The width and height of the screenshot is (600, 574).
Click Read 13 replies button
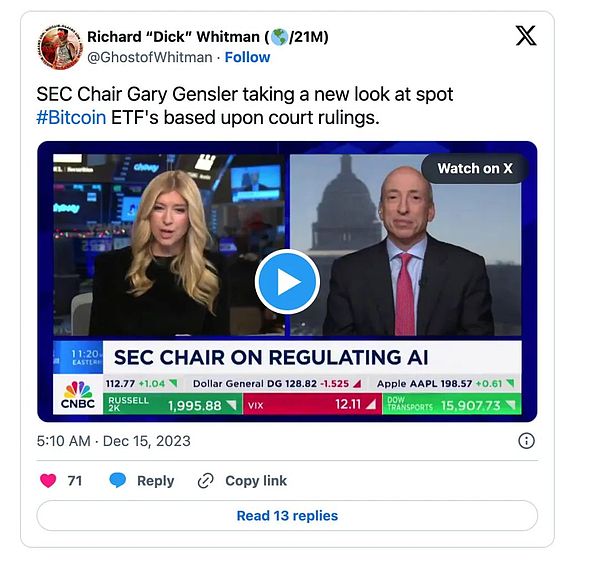click(x=287, y=516)
